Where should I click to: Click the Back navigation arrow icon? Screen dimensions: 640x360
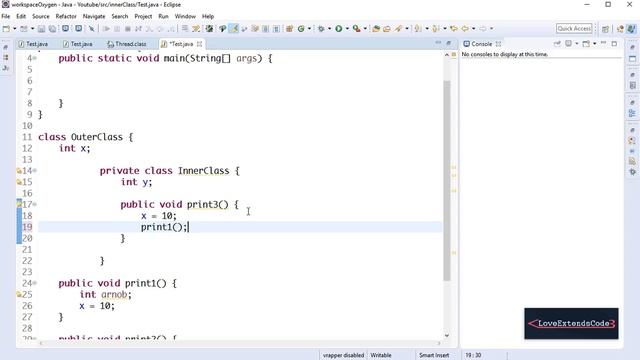click(x=464, y=29)
